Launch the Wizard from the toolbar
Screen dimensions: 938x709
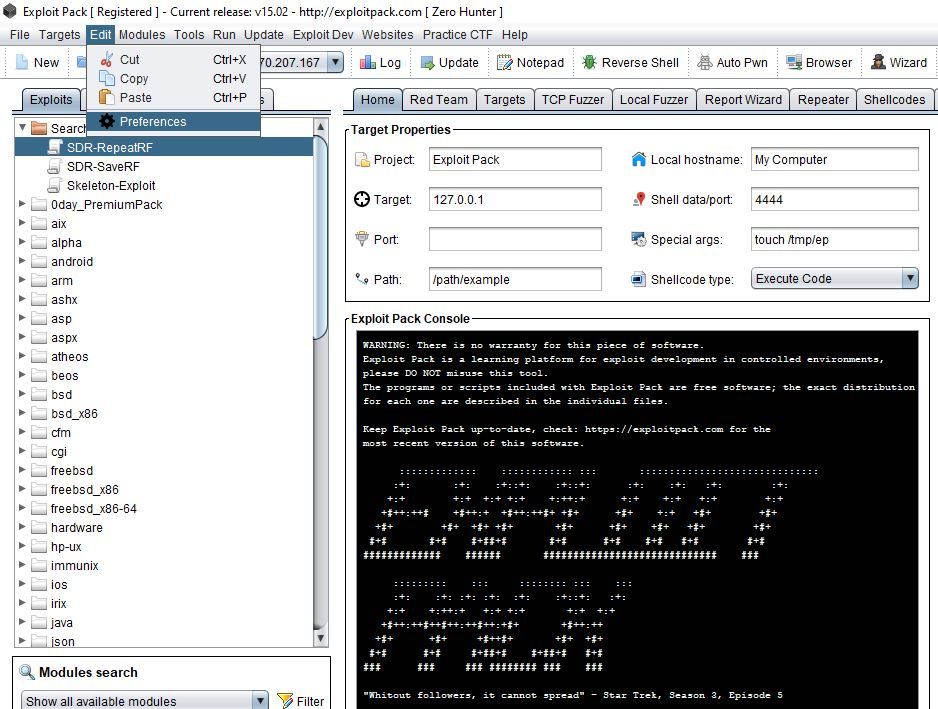coord(899,63)
